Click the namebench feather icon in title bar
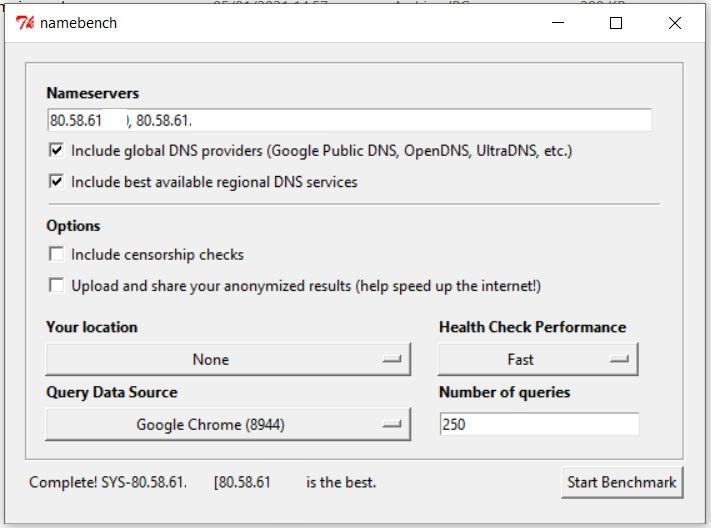This screenshot has height=528, width=711. (25, 23)
